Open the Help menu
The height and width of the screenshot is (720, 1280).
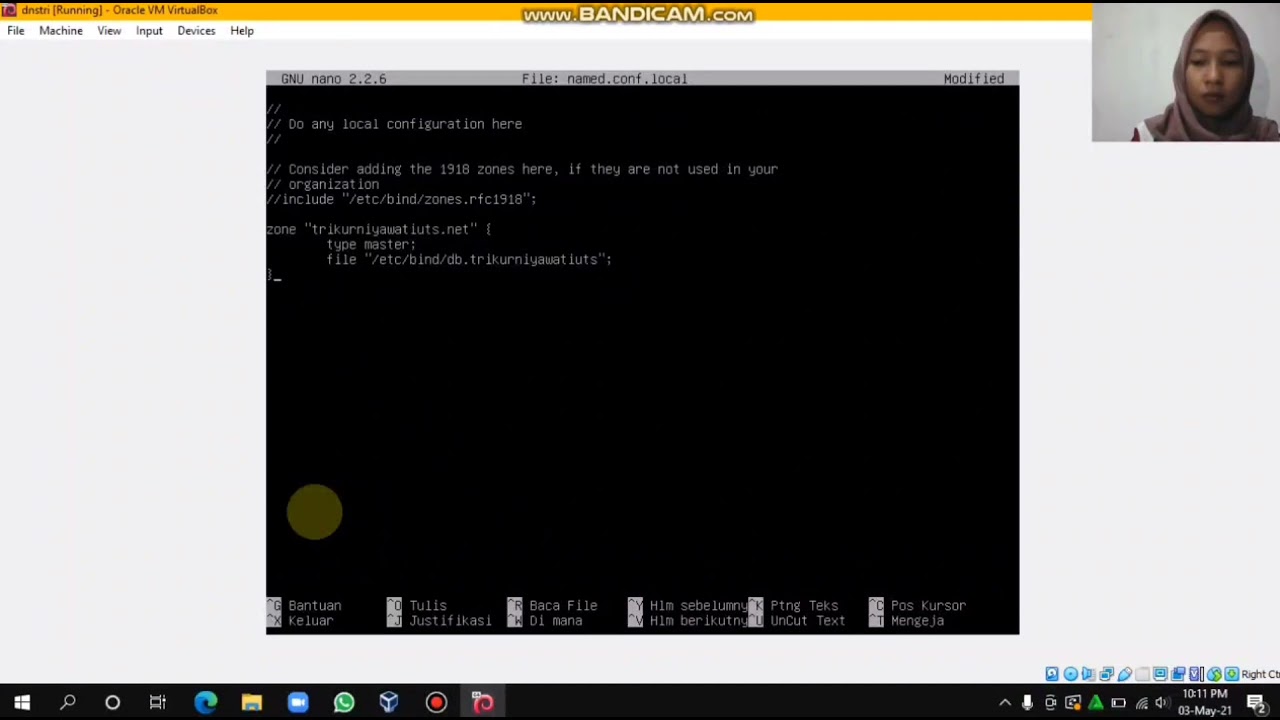[x=242, y=31]
